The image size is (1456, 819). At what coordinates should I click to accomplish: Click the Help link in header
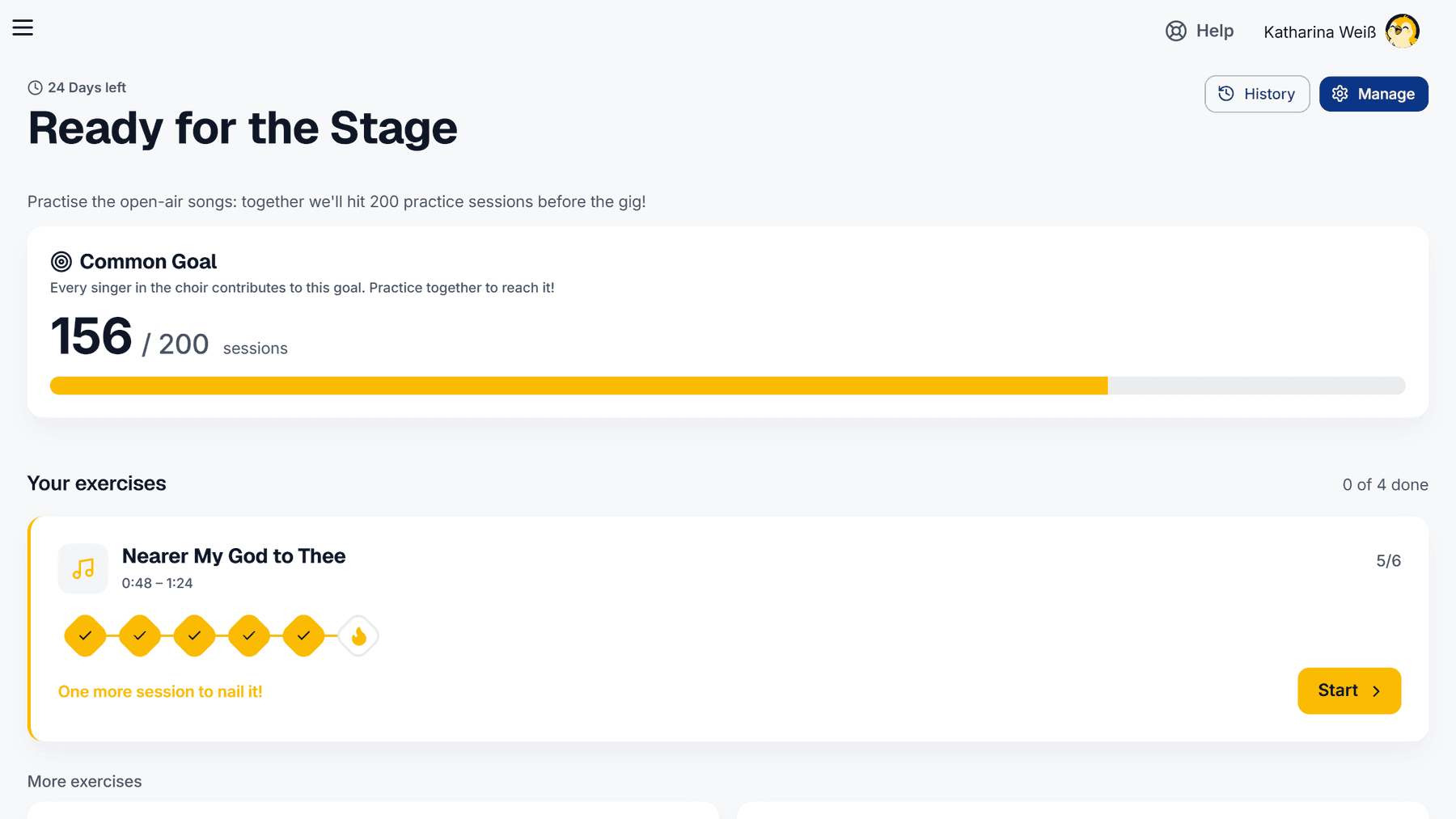[x=1200, y=31]
